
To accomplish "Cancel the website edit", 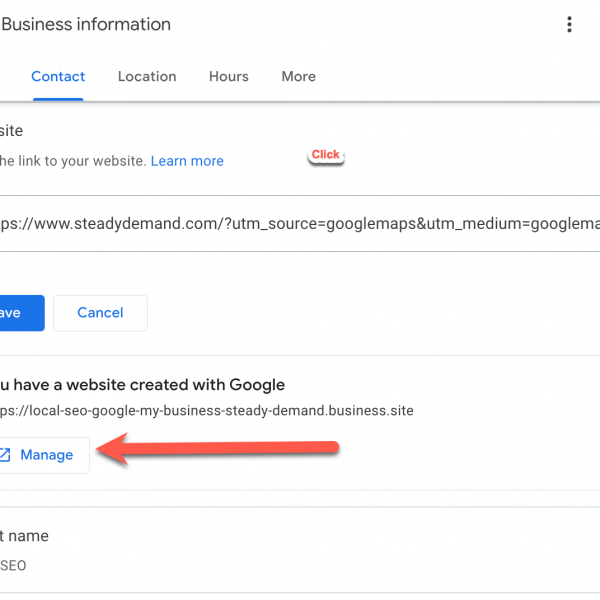I will (100, 313).
